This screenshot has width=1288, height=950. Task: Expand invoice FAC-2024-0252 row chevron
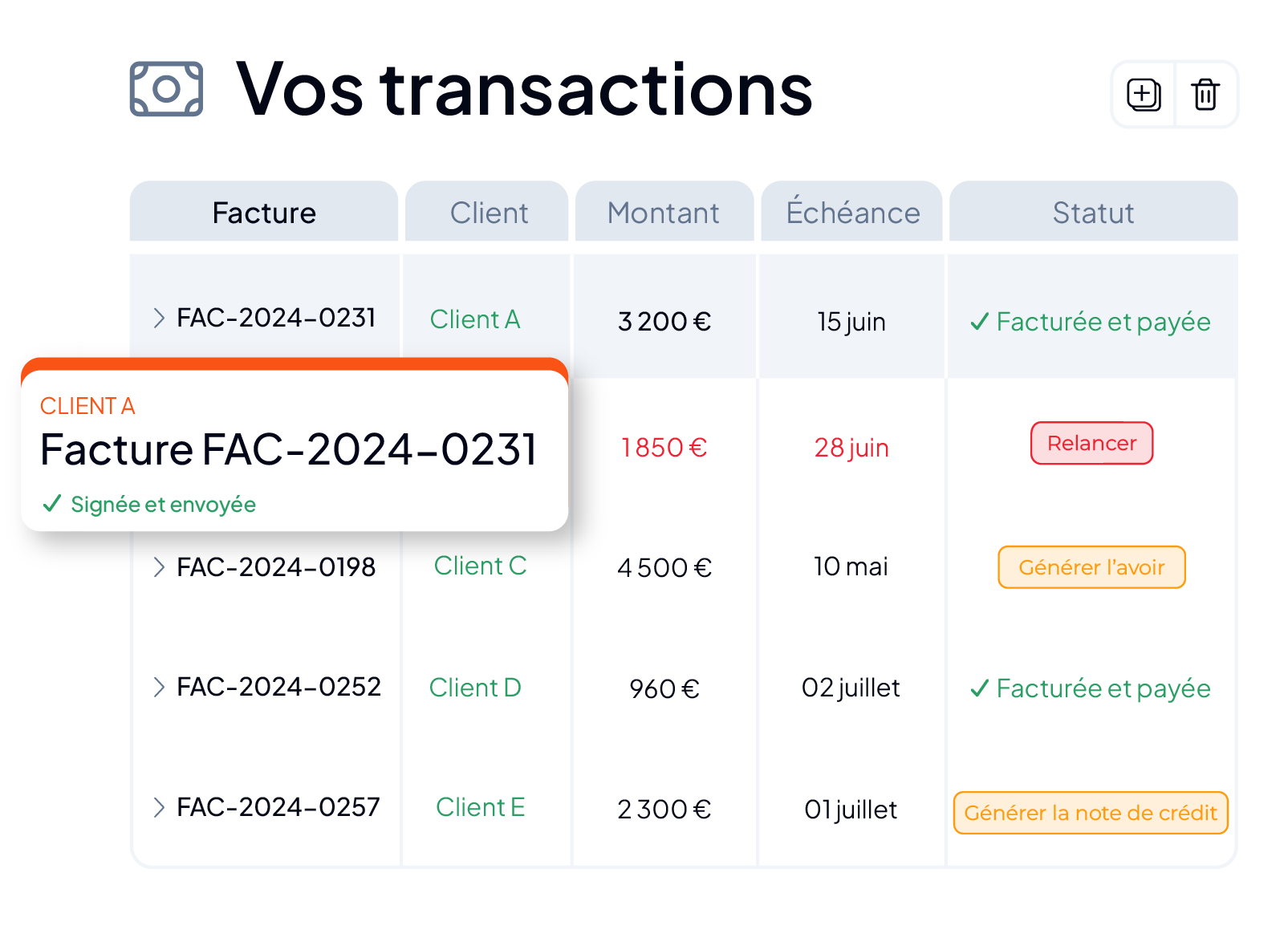(x=159, y=687)
